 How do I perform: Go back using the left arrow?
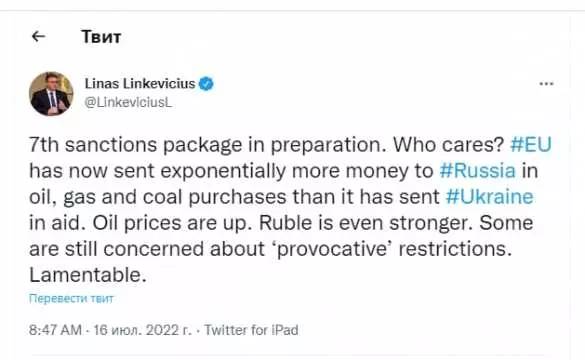(38, 37)
